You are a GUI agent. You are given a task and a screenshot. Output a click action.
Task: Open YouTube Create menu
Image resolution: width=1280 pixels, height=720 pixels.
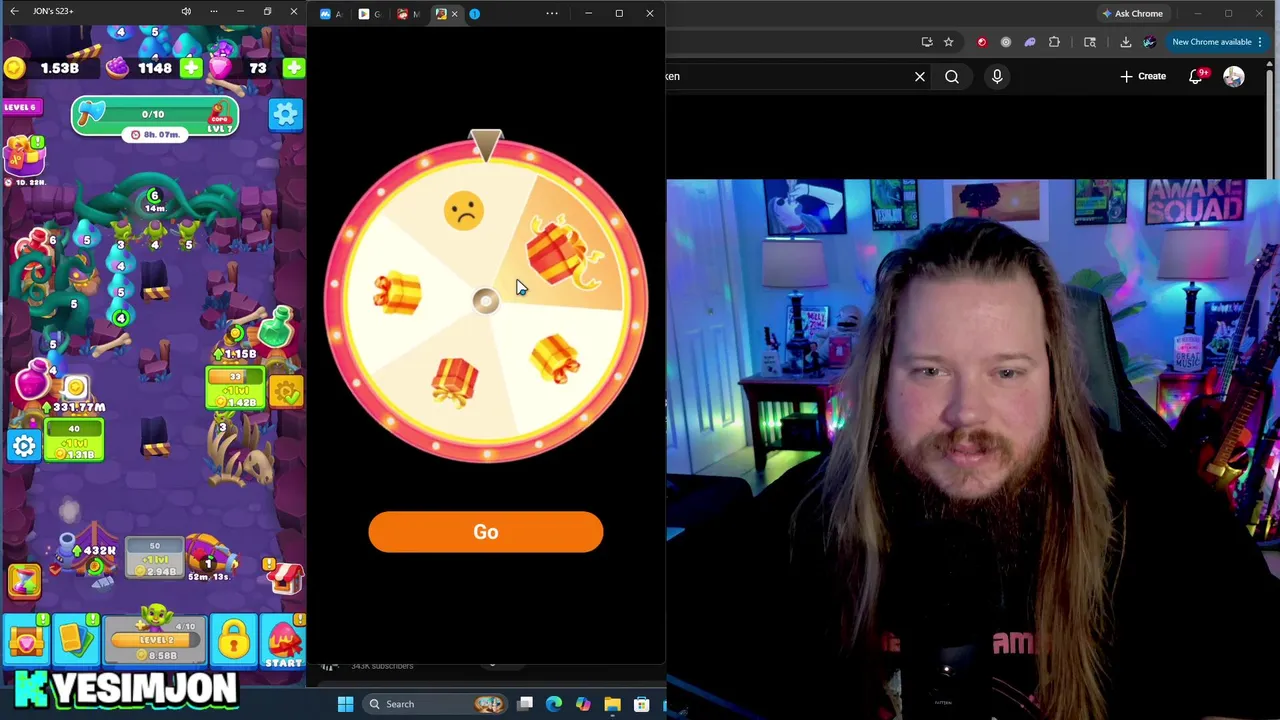point(1143,76)
